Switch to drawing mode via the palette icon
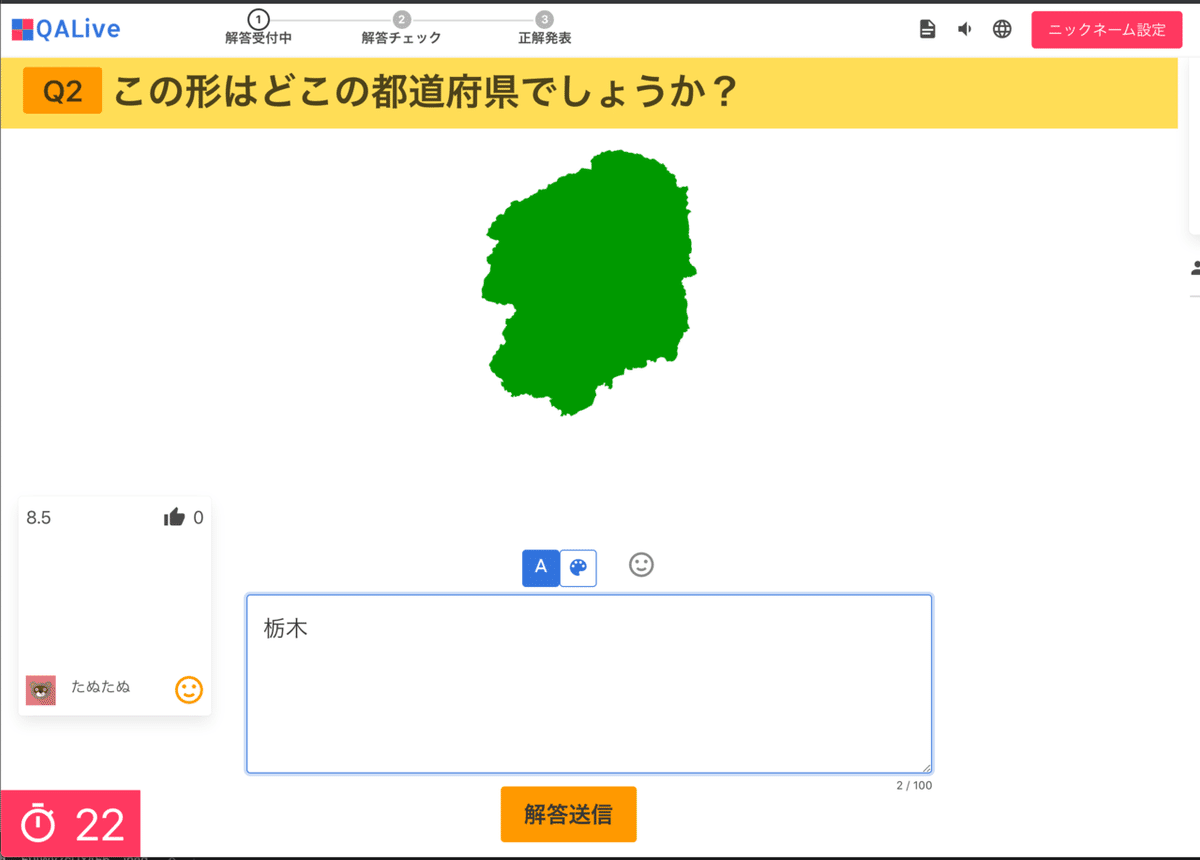The image size is (1200, 860). point(577,568)
